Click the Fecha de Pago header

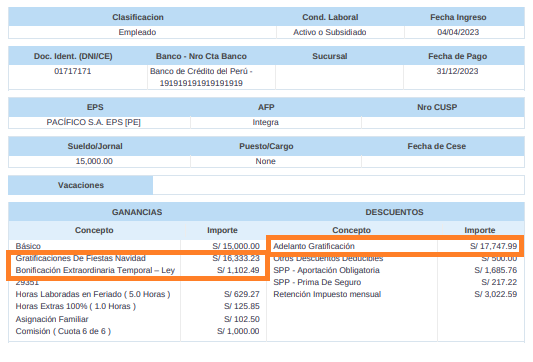click(458, 56)
